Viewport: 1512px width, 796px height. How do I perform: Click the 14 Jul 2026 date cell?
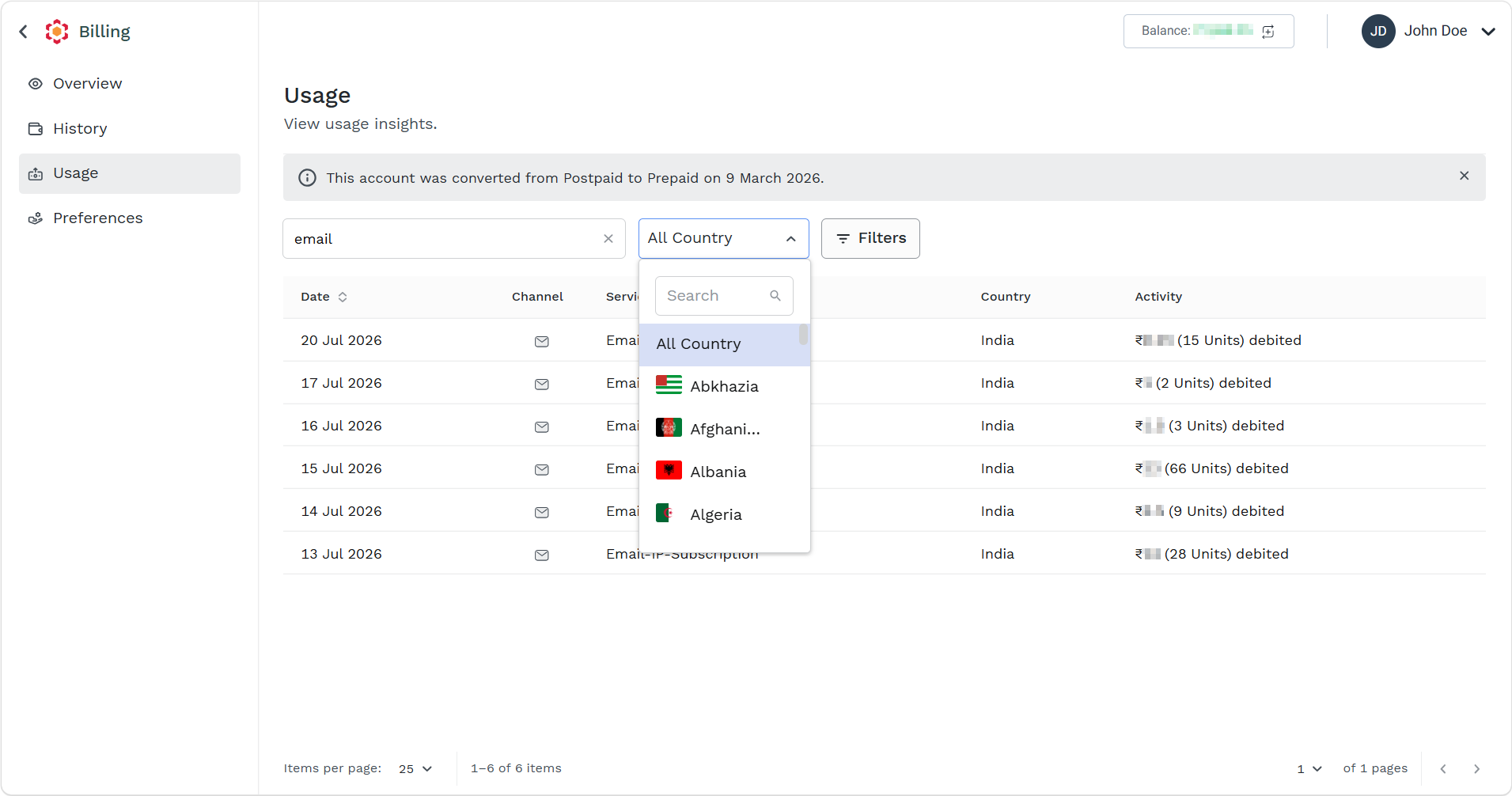341,512
